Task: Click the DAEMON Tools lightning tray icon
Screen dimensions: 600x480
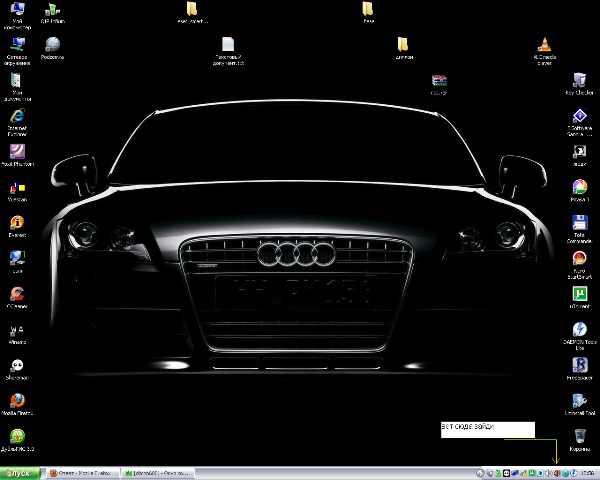Action: coord(574,473)
